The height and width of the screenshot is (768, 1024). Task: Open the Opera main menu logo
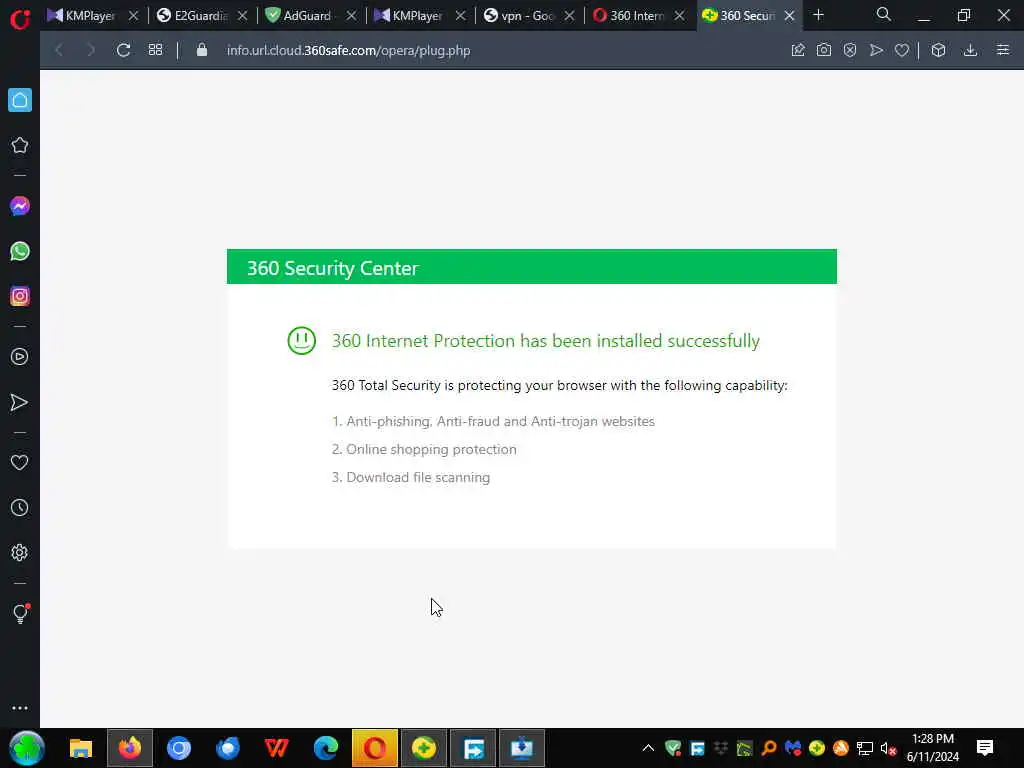(20, 18)
